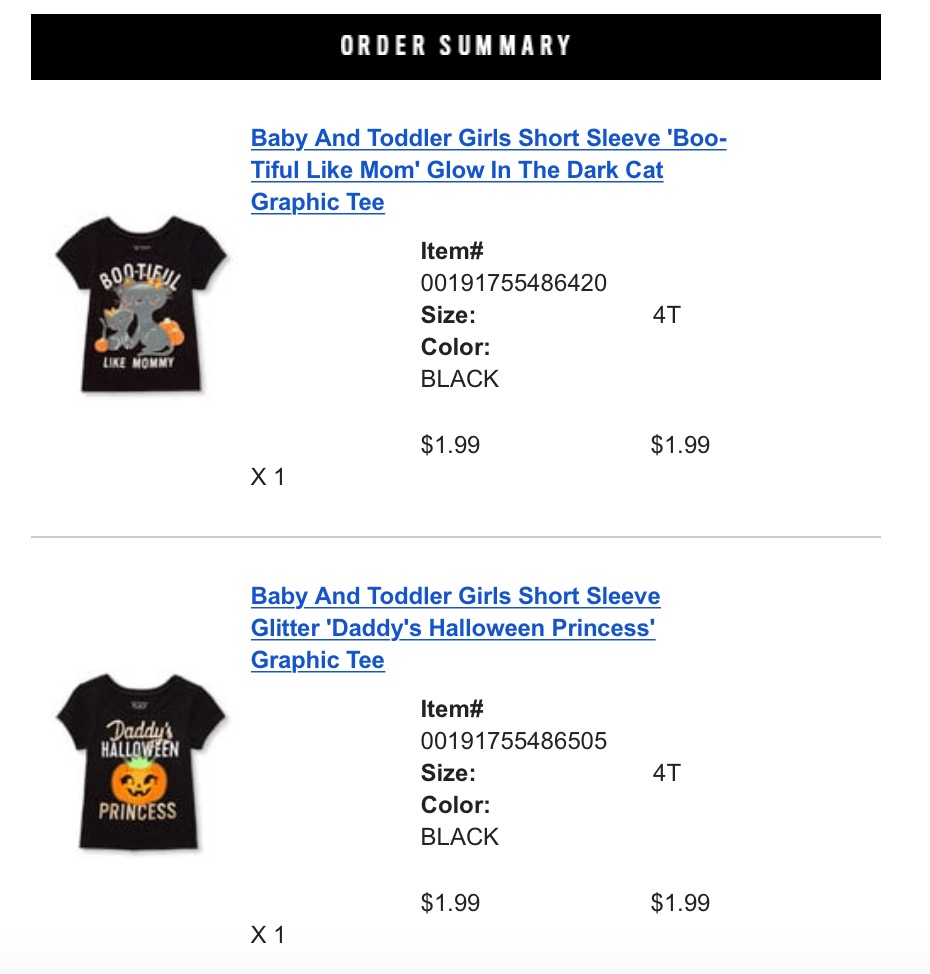Click the cat tee unit price below BLACK
Image resolution: width=930 pixels, height=974 pixels.
(x=450, y=445)
